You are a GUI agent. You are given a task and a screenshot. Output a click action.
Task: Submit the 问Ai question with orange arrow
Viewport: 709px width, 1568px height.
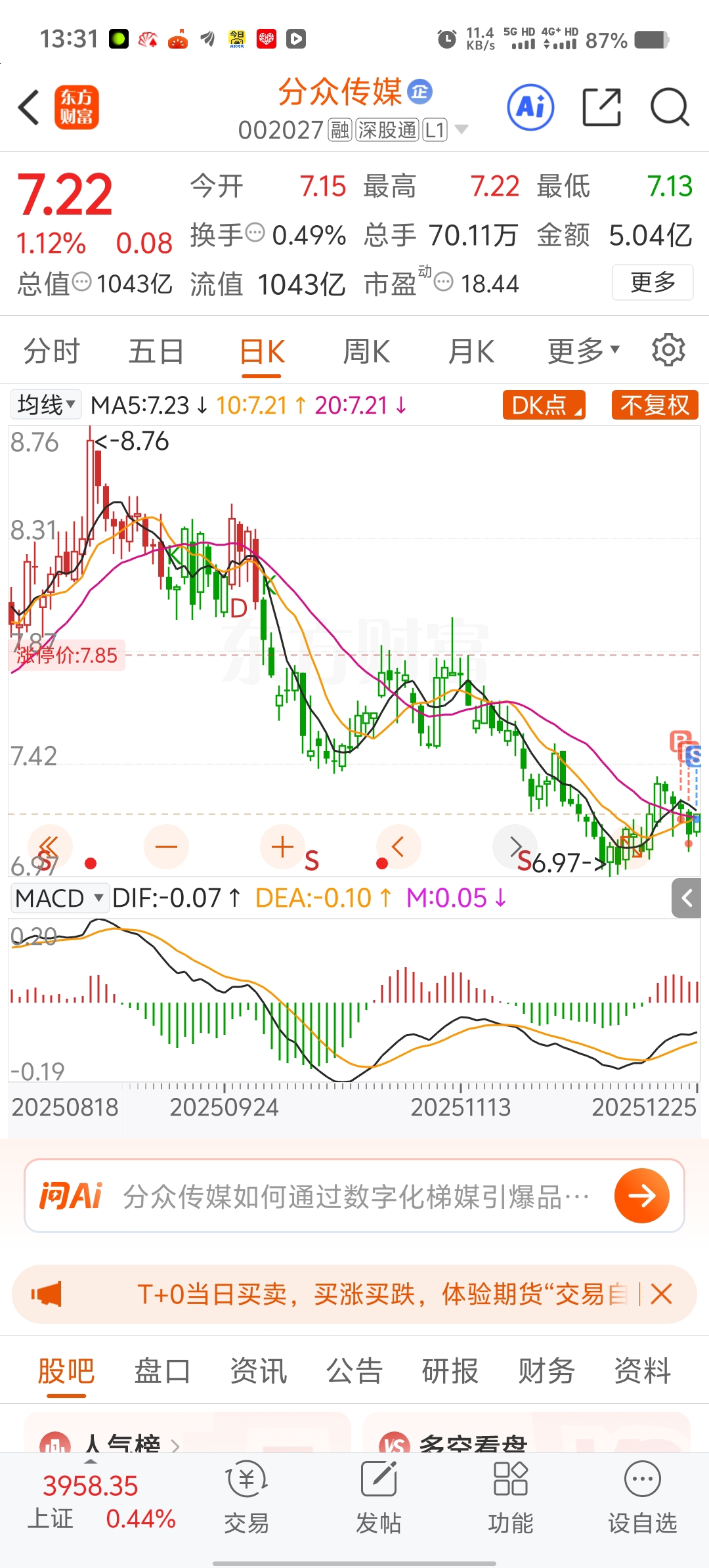pyautogui.click(x=641, y=1196)
